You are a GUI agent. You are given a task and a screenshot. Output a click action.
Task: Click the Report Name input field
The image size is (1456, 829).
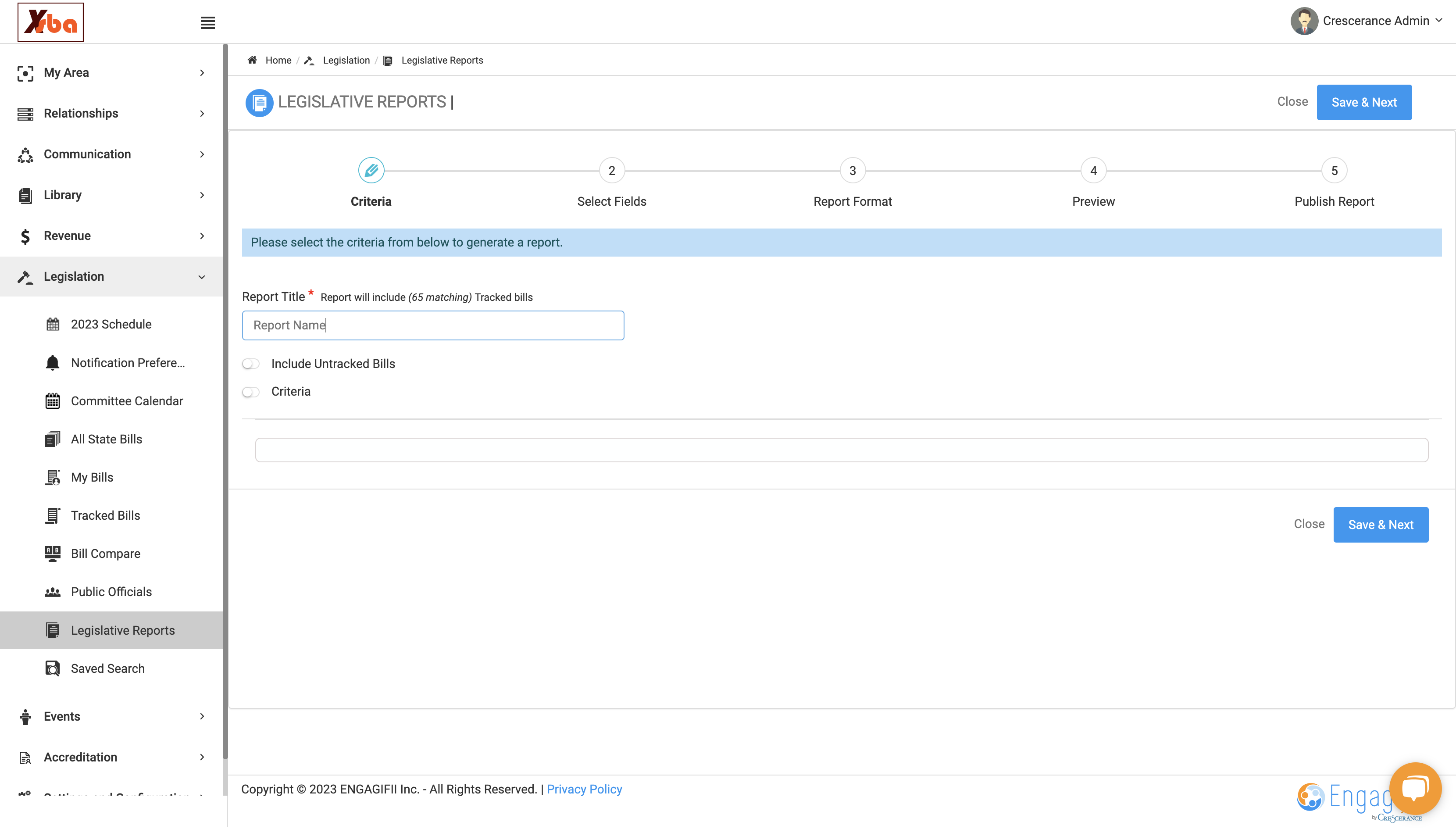432,325
